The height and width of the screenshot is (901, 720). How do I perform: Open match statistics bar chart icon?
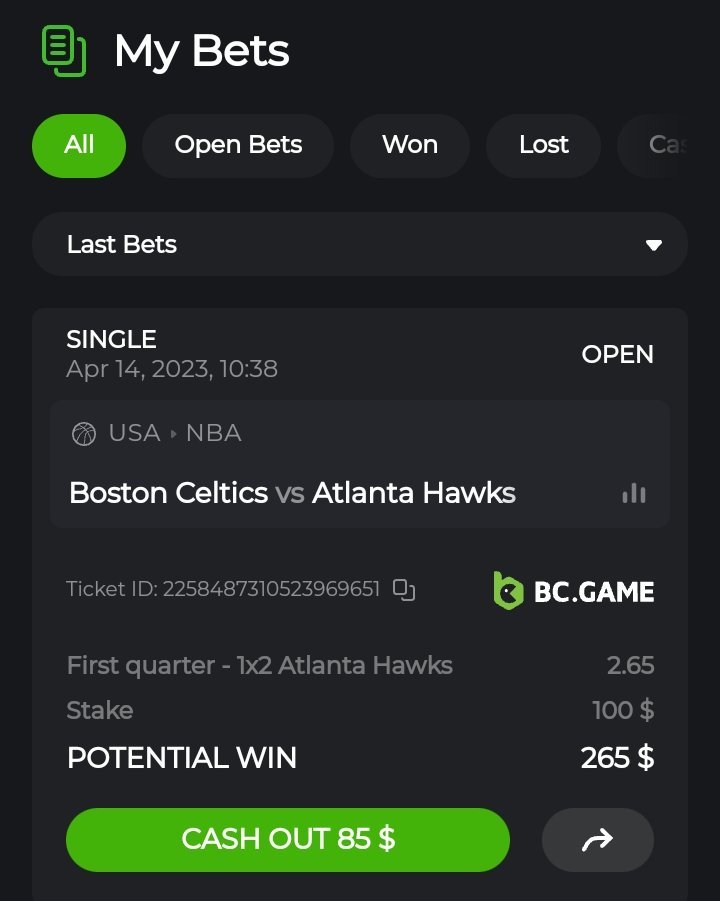point(634,493)
